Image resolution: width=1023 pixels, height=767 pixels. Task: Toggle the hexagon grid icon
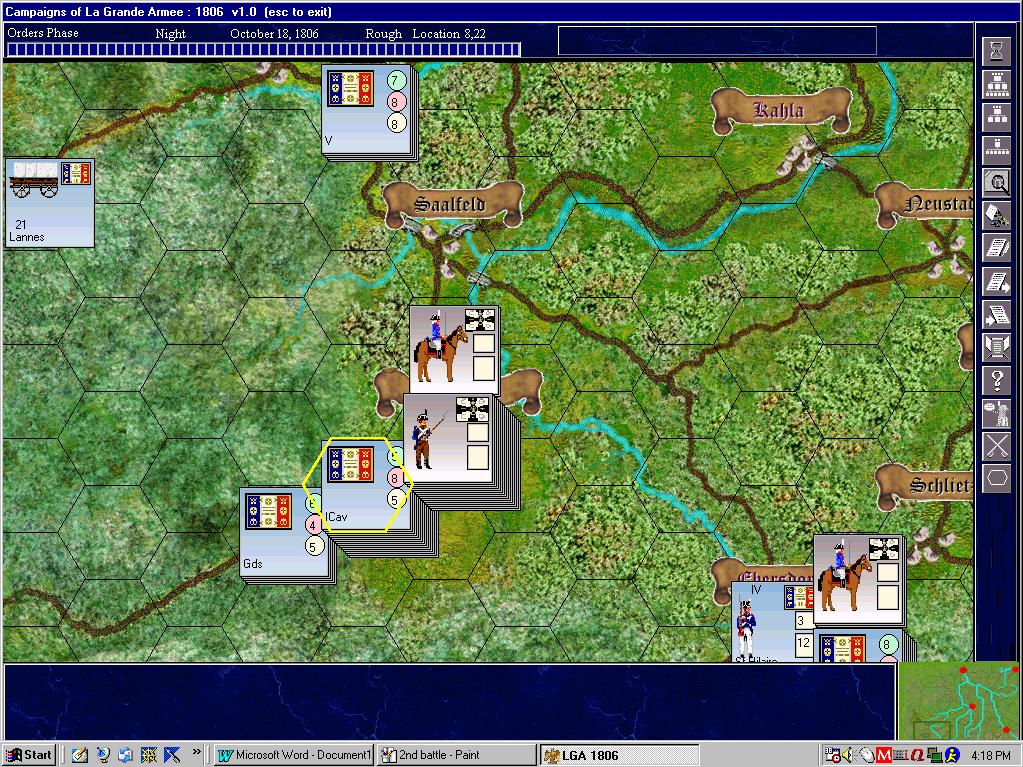click(x=997, y=478)
